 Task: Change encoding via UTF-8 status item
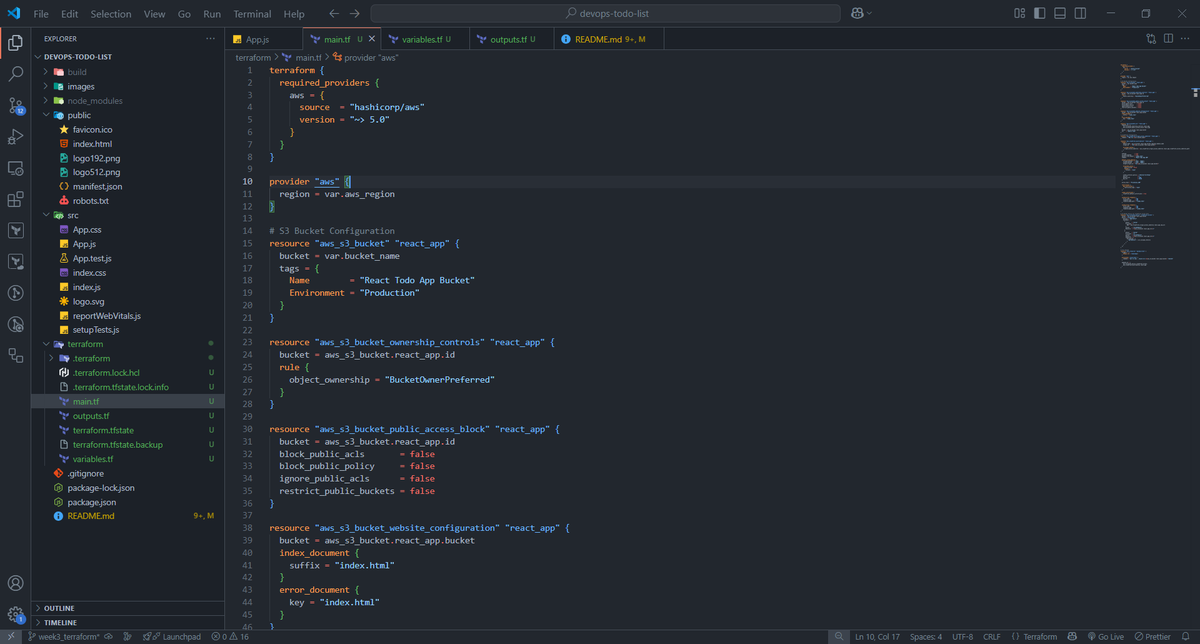pos(962,636)
